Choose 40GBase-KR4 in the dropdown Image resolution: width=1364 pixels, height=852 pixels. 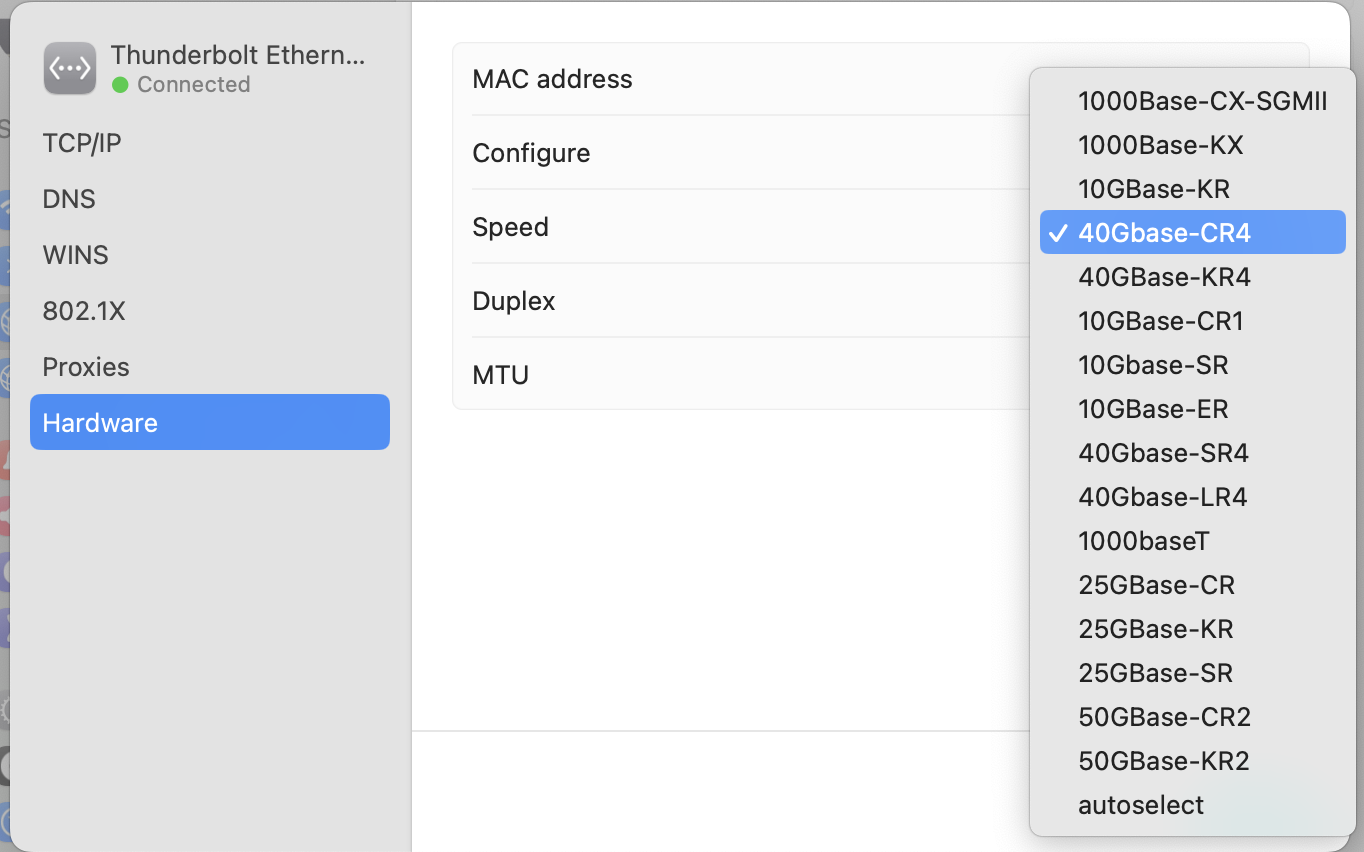point(1164,277)
